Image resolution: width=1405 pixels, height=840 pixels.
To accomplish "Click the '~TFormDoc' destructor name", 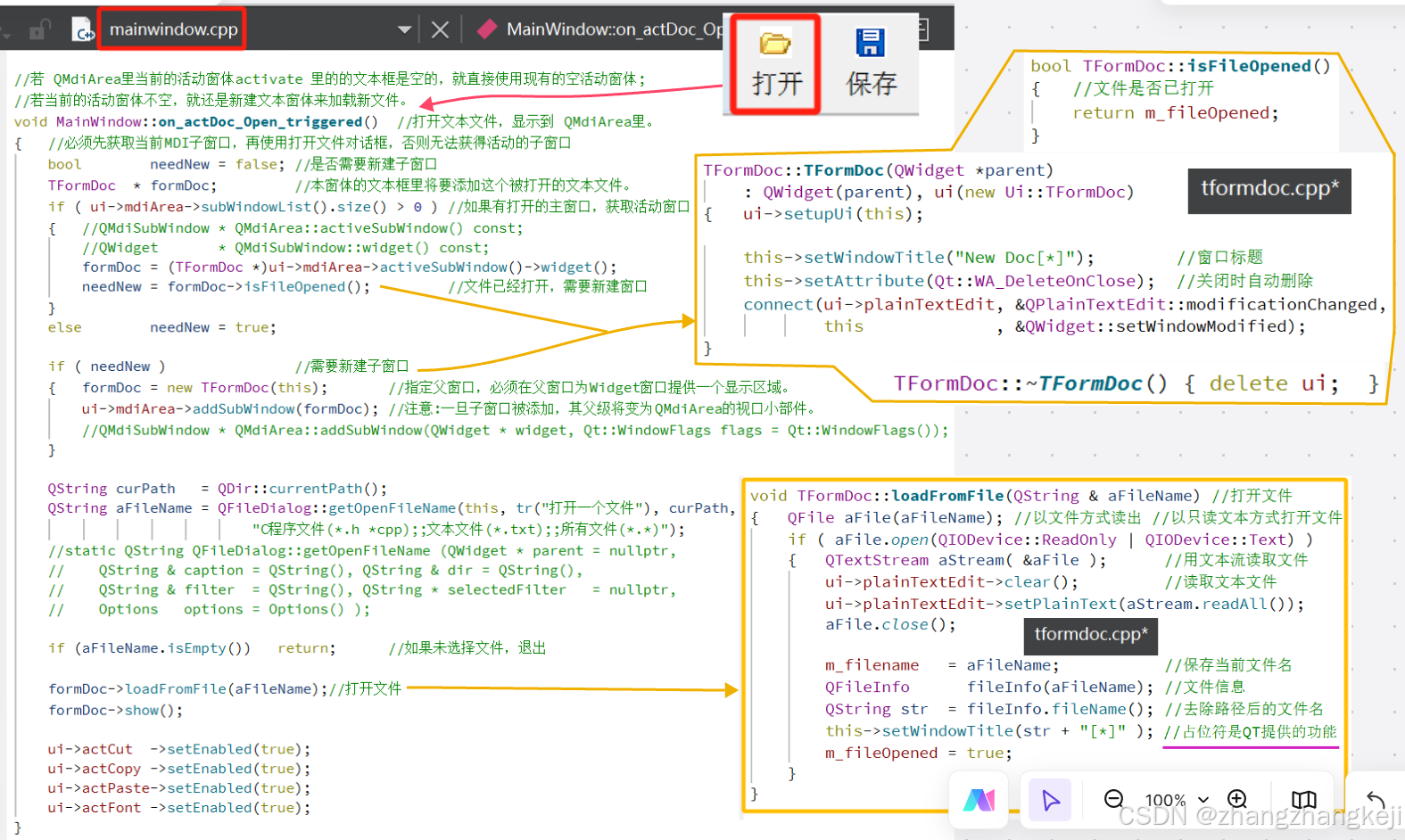I will click(x=1084, y=383).
